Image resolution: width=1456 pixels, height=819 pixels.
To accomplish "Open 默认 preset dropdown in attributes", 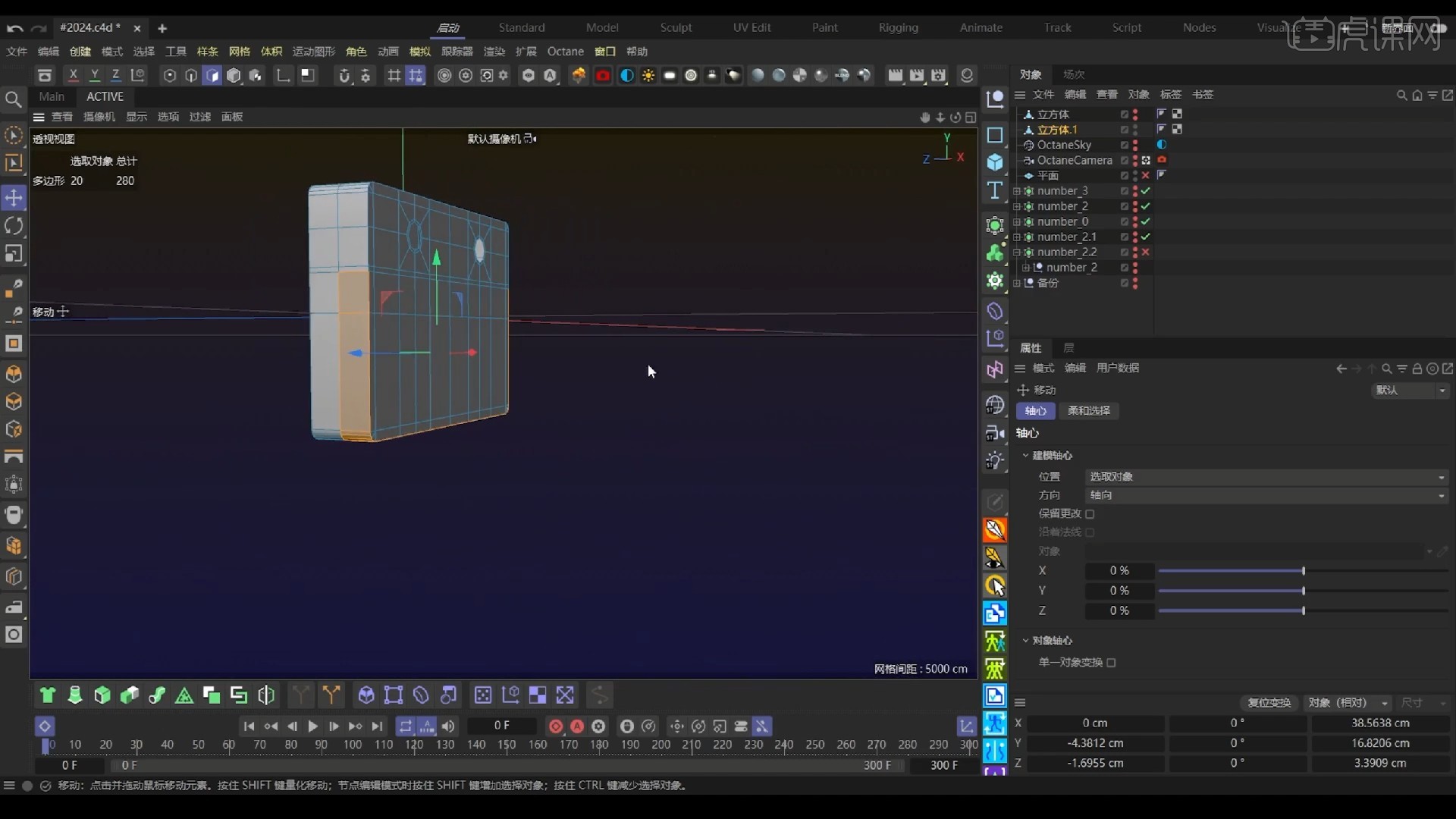I will point(1410,391).
